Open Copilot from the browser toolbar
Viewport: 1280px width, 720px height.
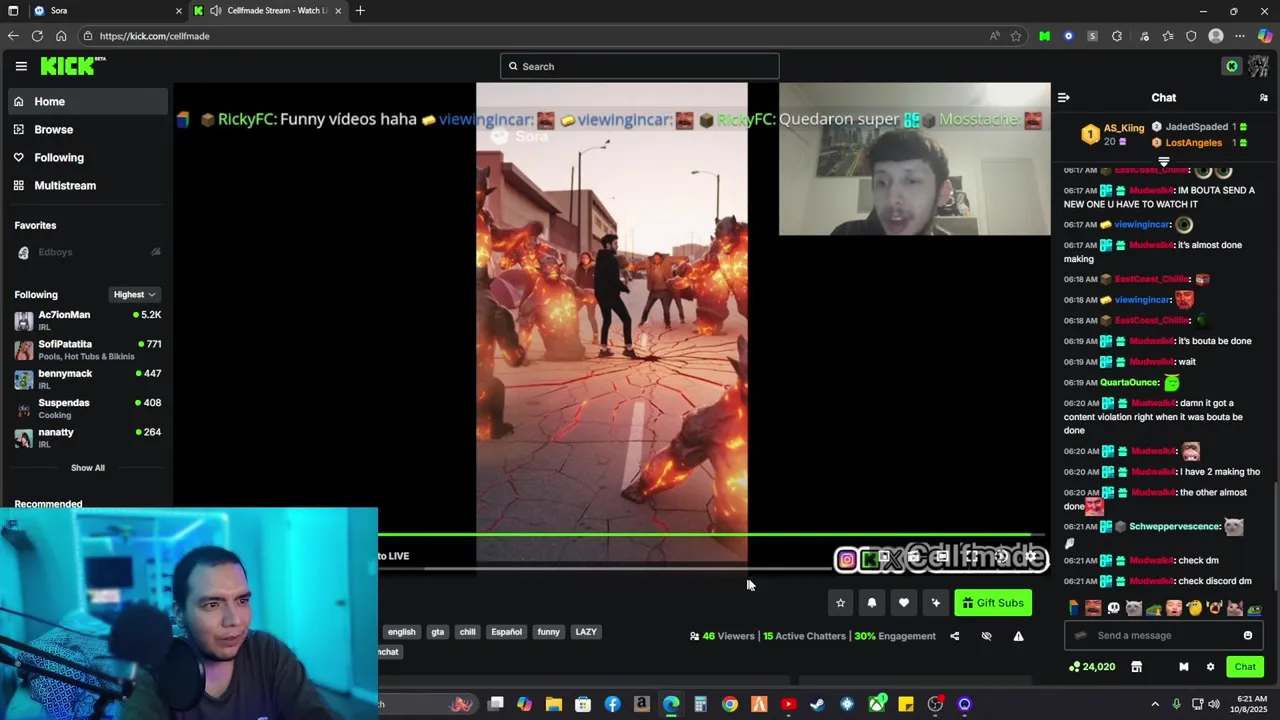point(1265,36)
